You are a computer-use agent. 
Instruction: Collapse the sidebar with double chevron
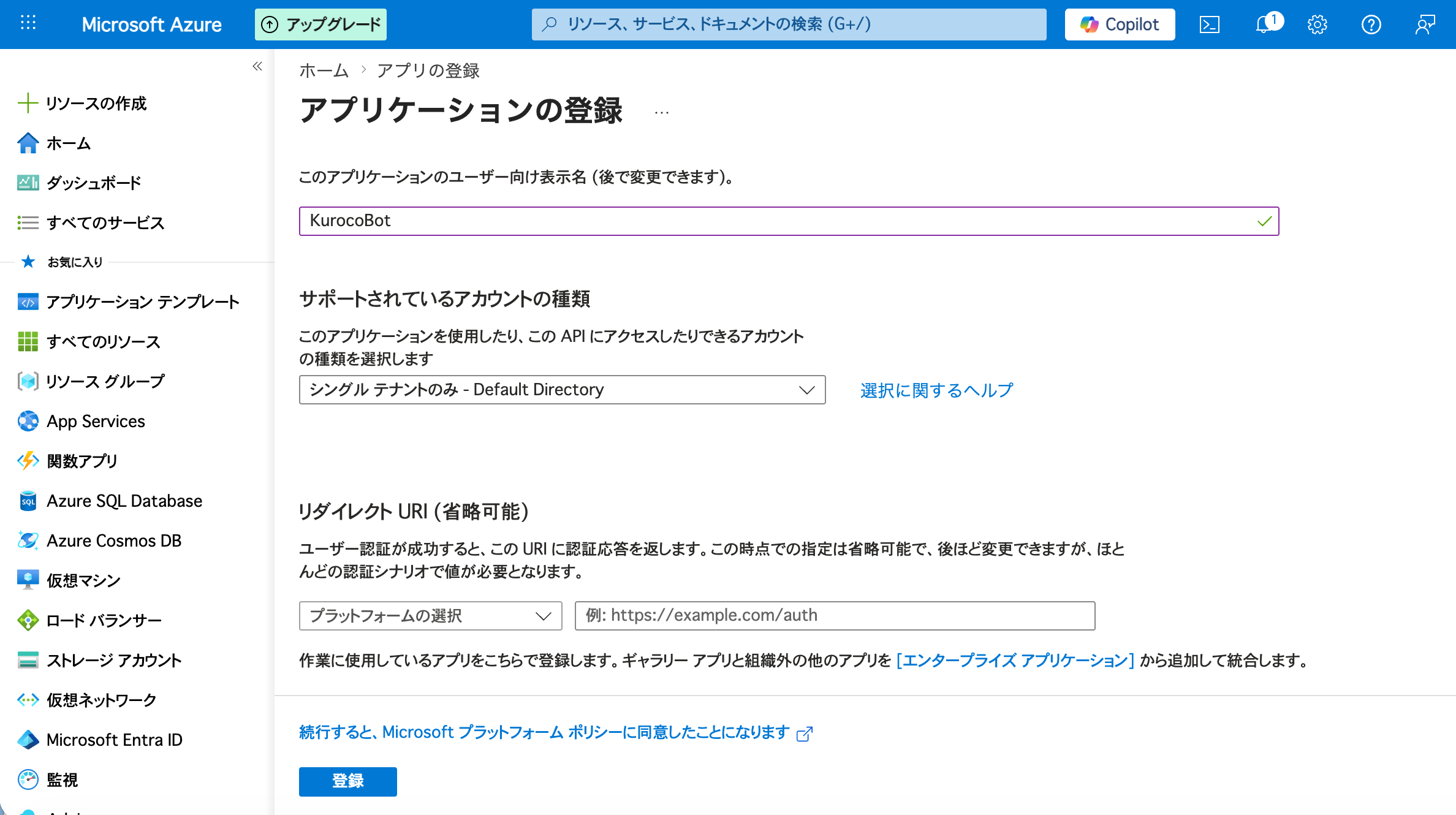(x=257, y=66)
